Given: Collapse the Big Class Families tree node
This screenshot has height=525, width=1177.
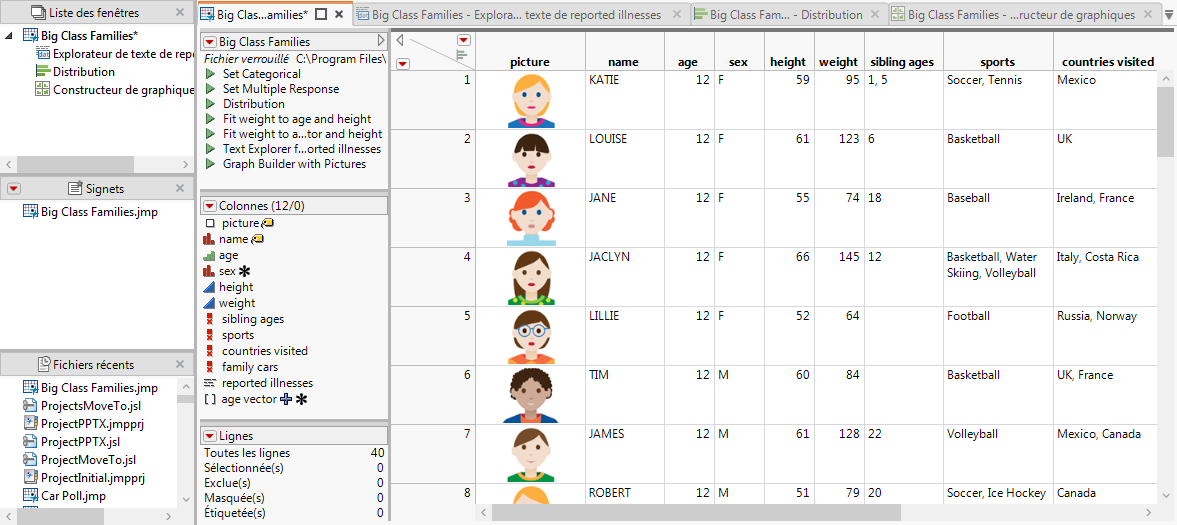Looking at the screenshot, I should point(9,36).
